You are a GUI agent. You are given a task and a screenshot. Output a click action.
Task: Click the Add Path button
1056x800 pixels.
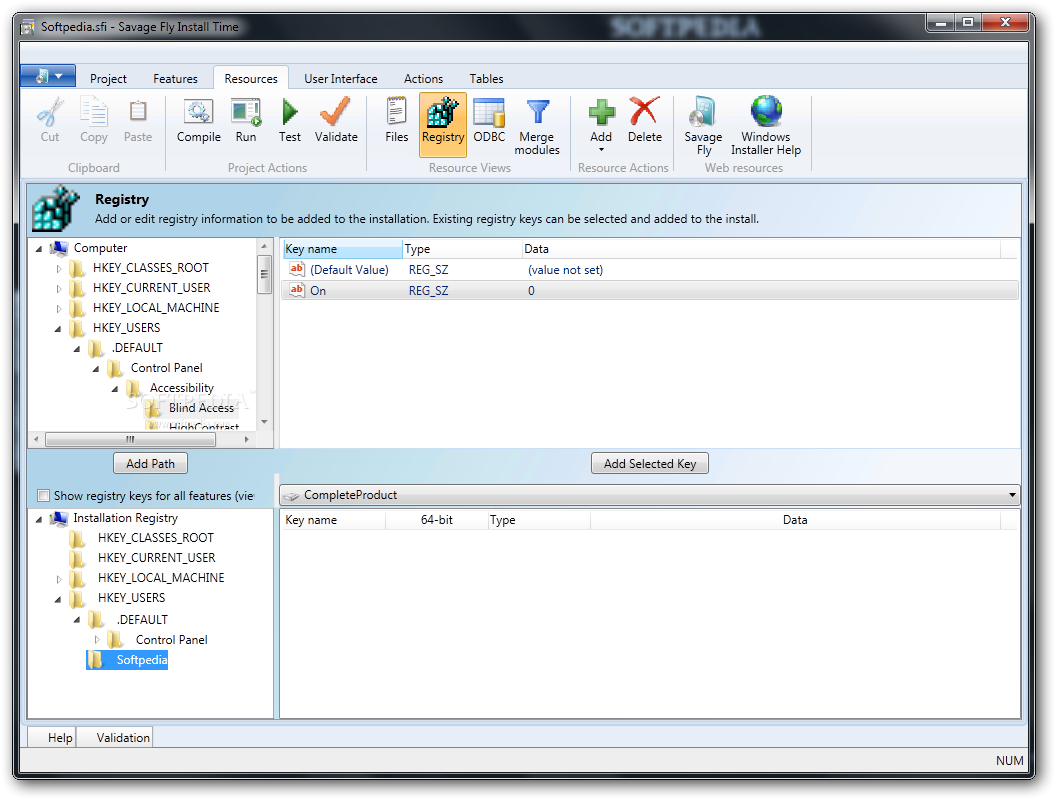coord(150,464)
